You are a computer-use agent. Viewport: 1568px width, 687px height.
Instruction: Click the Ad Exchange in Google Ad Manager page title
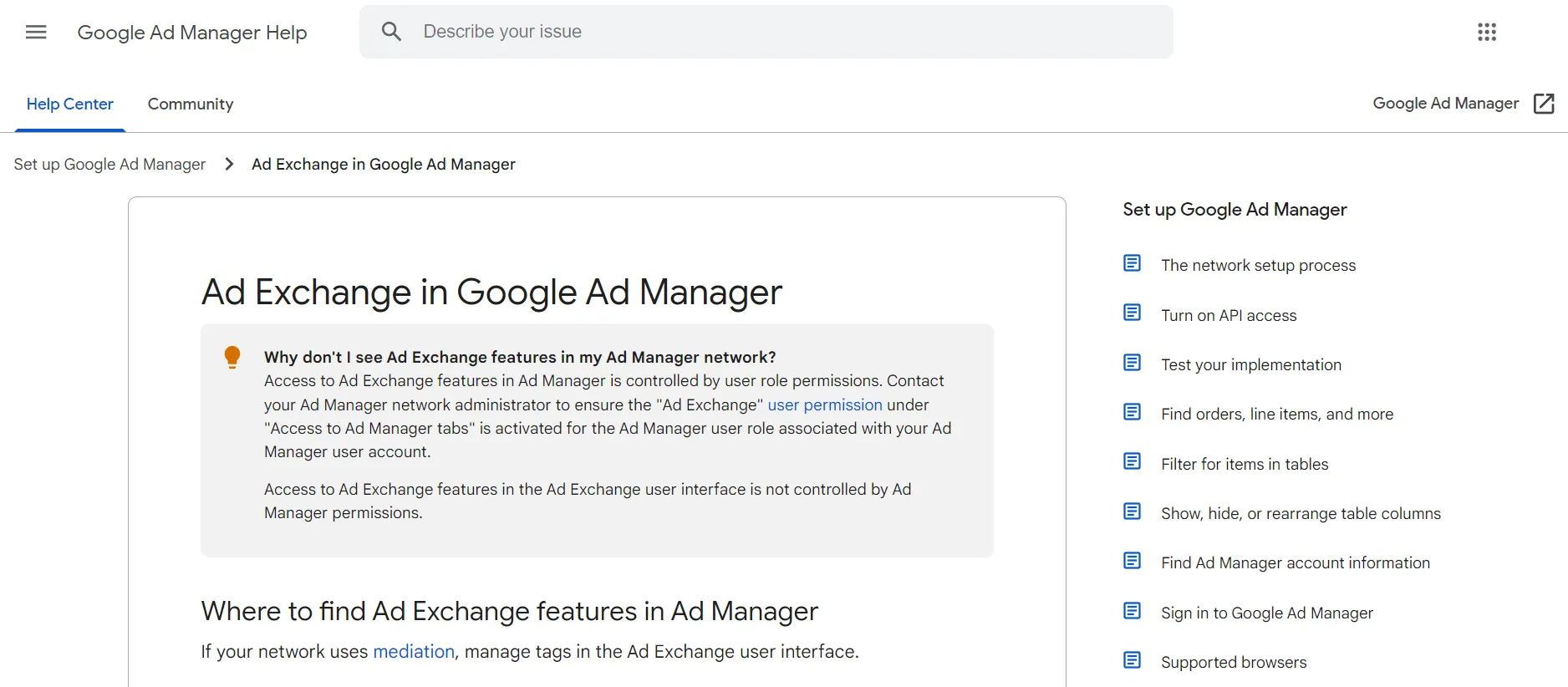click(x=491, y=293)
